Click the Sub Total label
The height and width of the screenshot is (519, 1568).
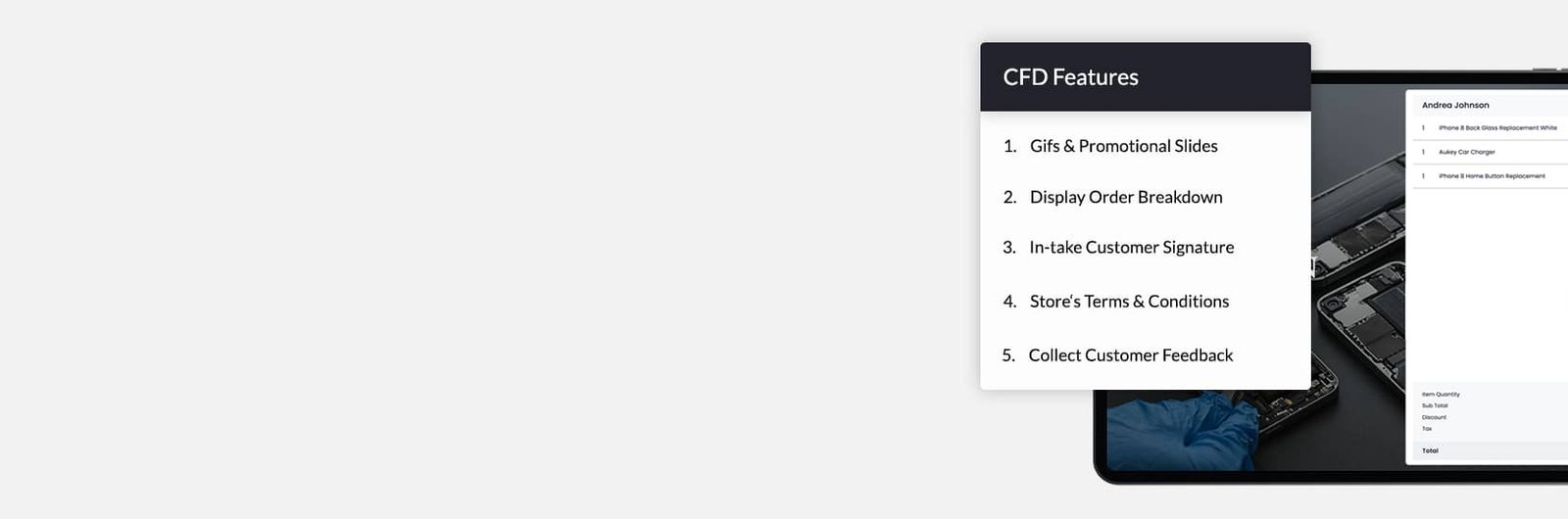pos(1435,405)
